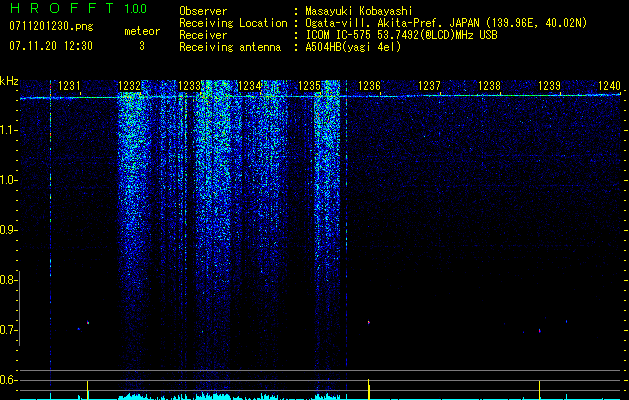
Task: Click the yellow detection spike below 1236
Action: click(x=369, y=389)
